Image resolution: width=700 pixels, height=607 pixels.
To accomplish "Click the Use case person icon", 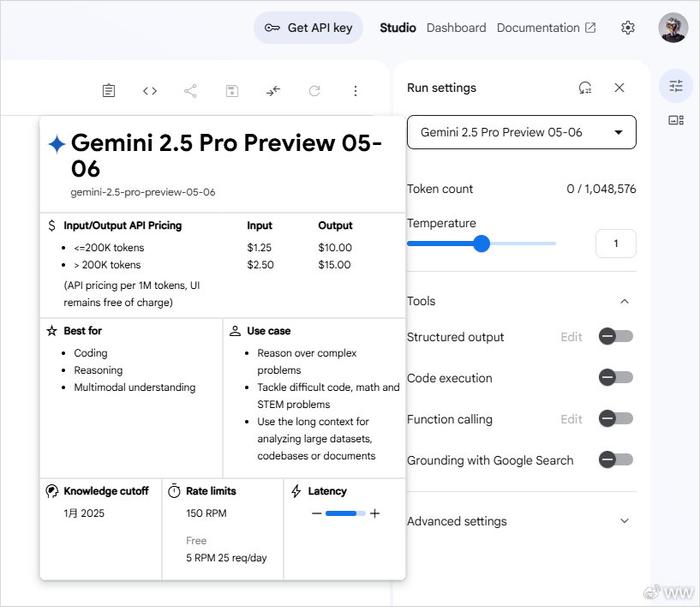I will pos(235,331).
